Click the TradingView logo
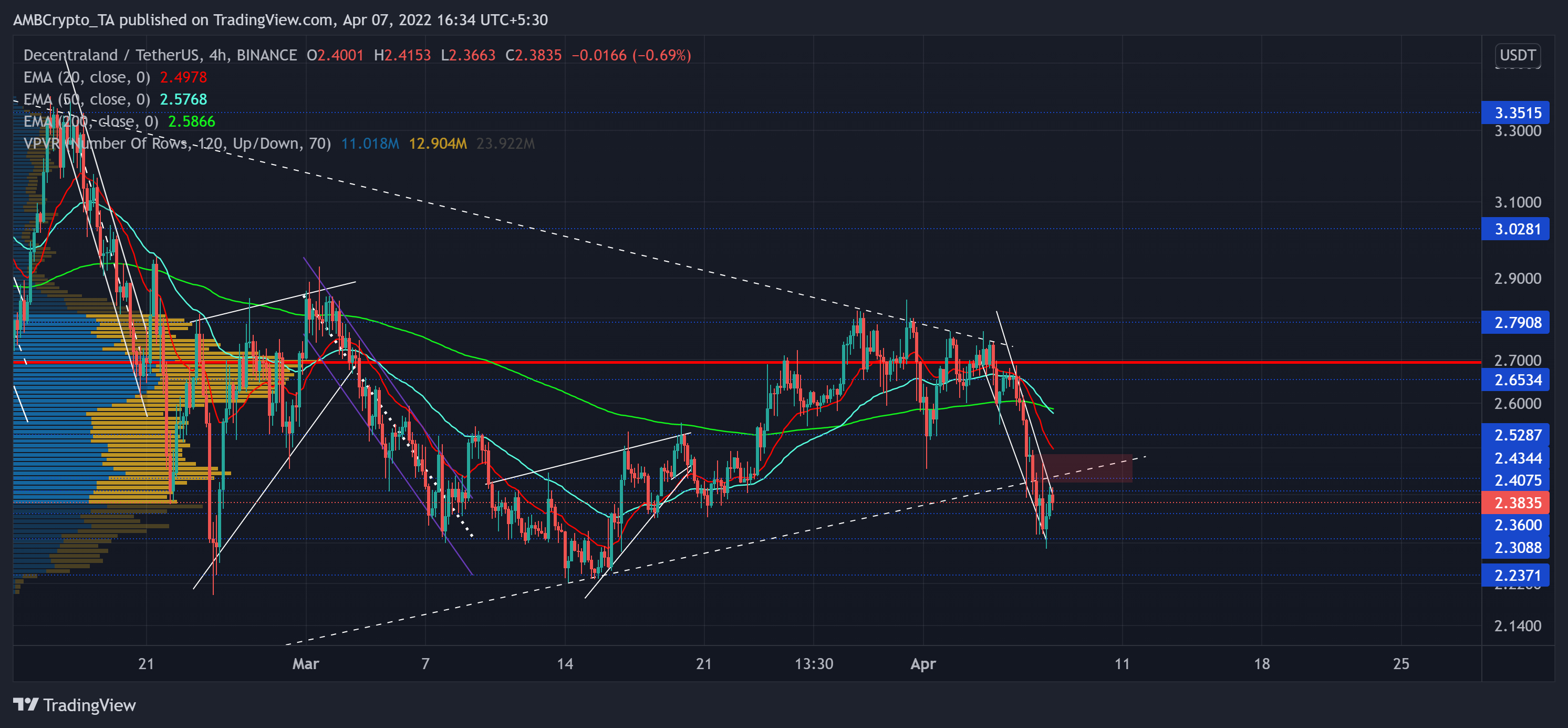Screen dimensions: 1568x728 [74, 705]
